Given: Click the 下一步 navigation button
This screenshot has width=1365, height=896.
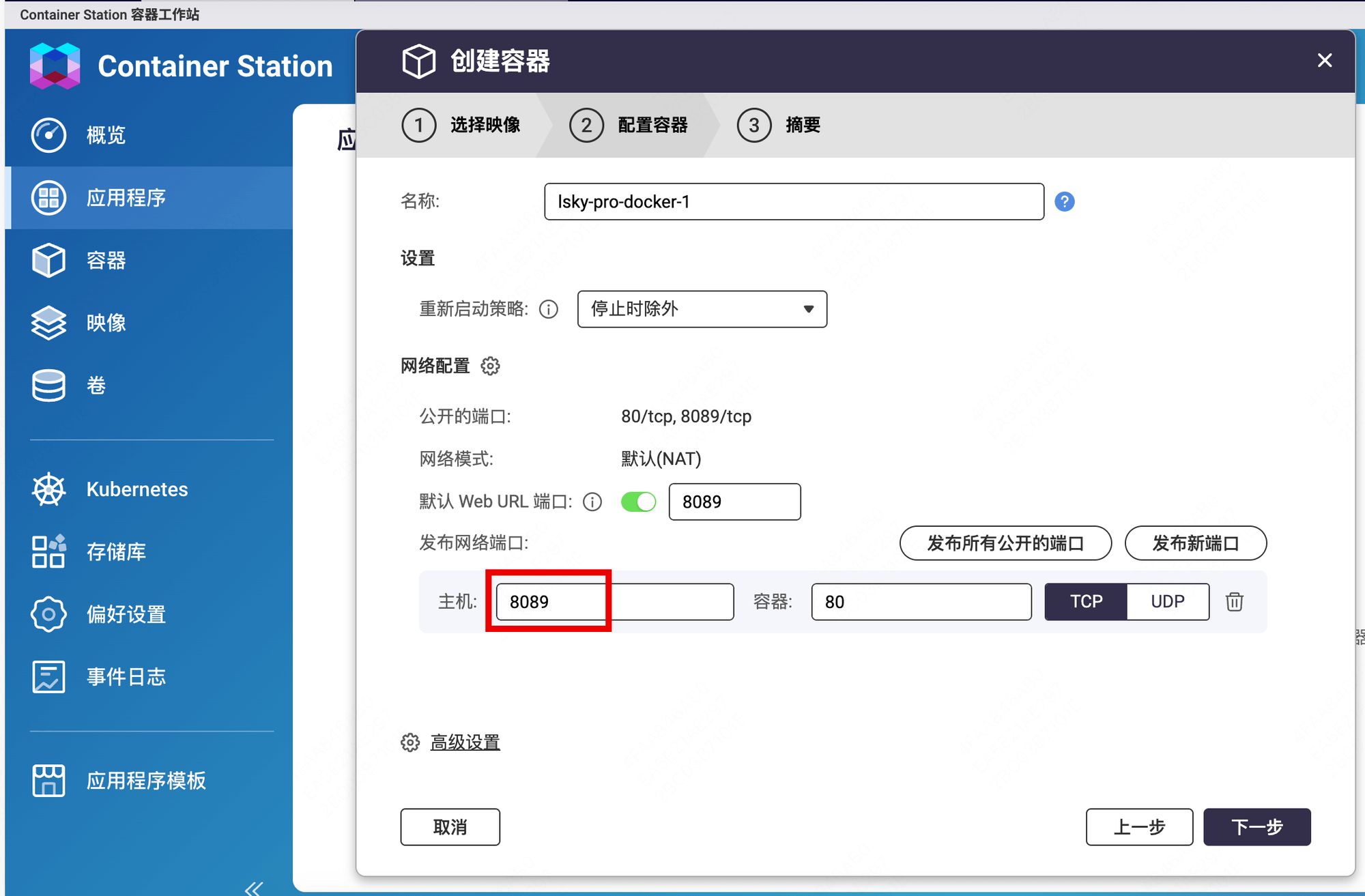Looking at the screenshot, I should (x=1259, y=826).
